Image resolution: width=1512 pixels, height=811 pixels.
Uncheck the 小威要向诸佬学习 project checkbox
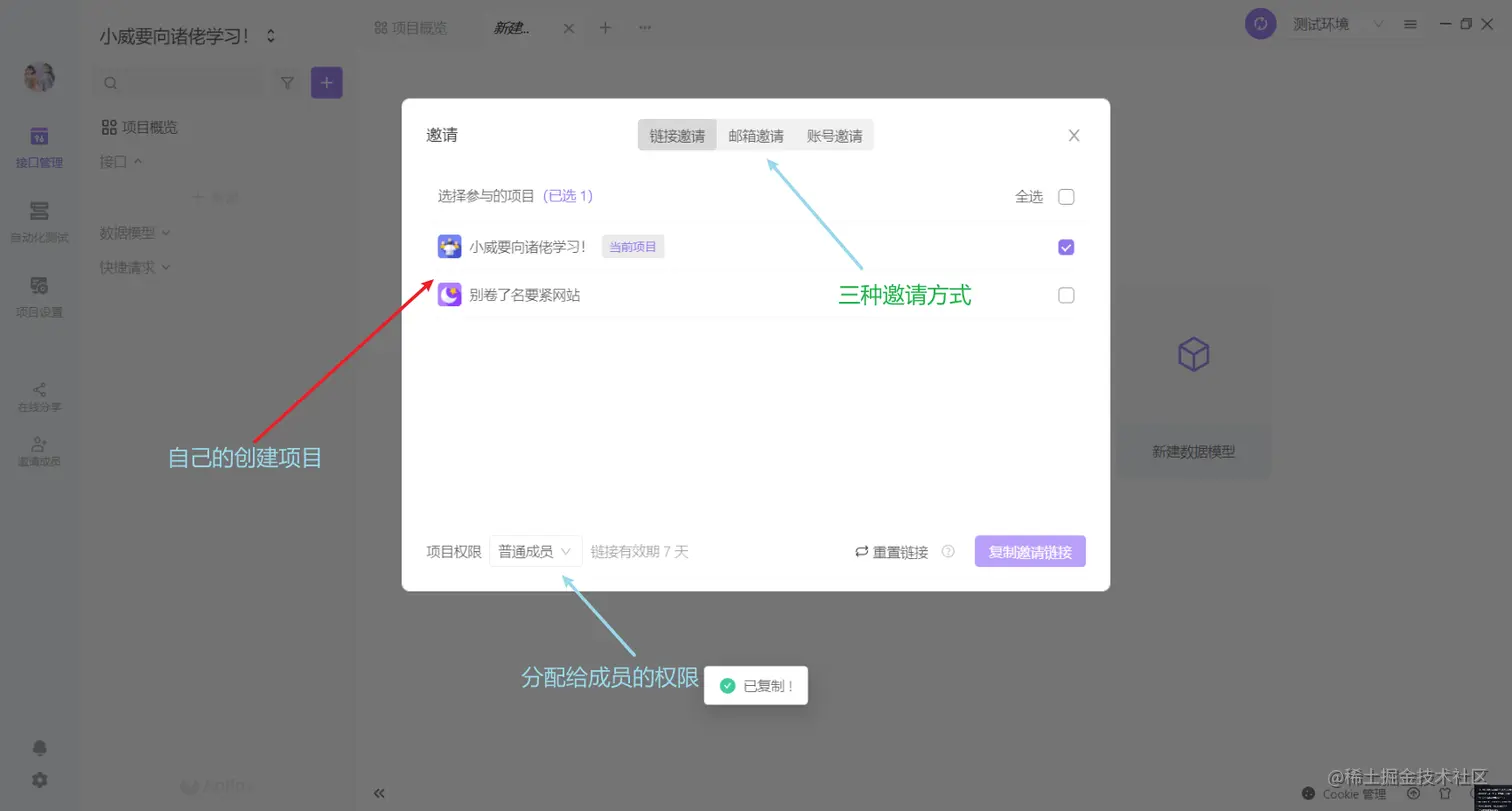1065,246
